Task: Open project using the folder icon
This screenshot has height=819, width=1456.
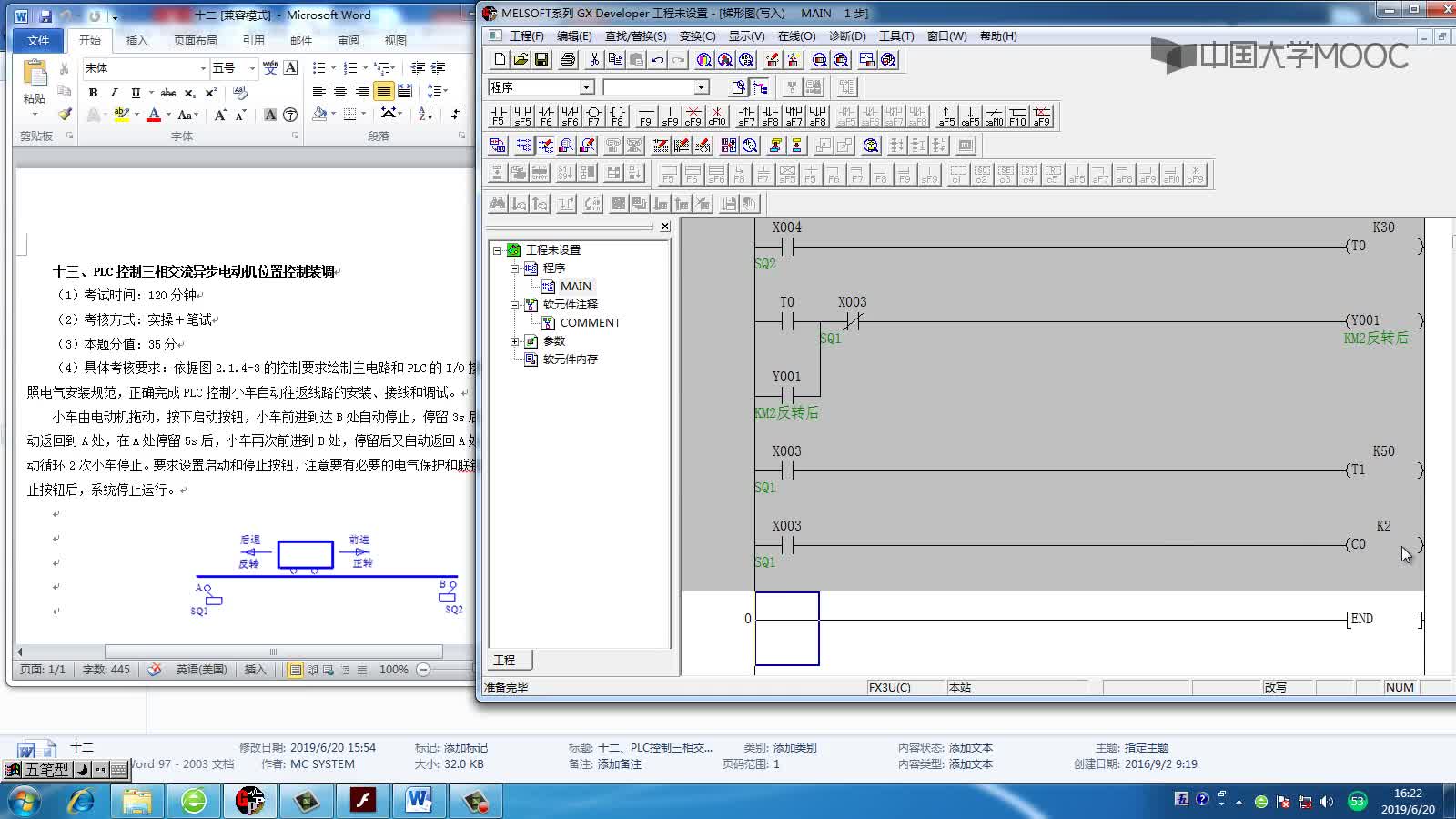Action: [x=521, y=60]
